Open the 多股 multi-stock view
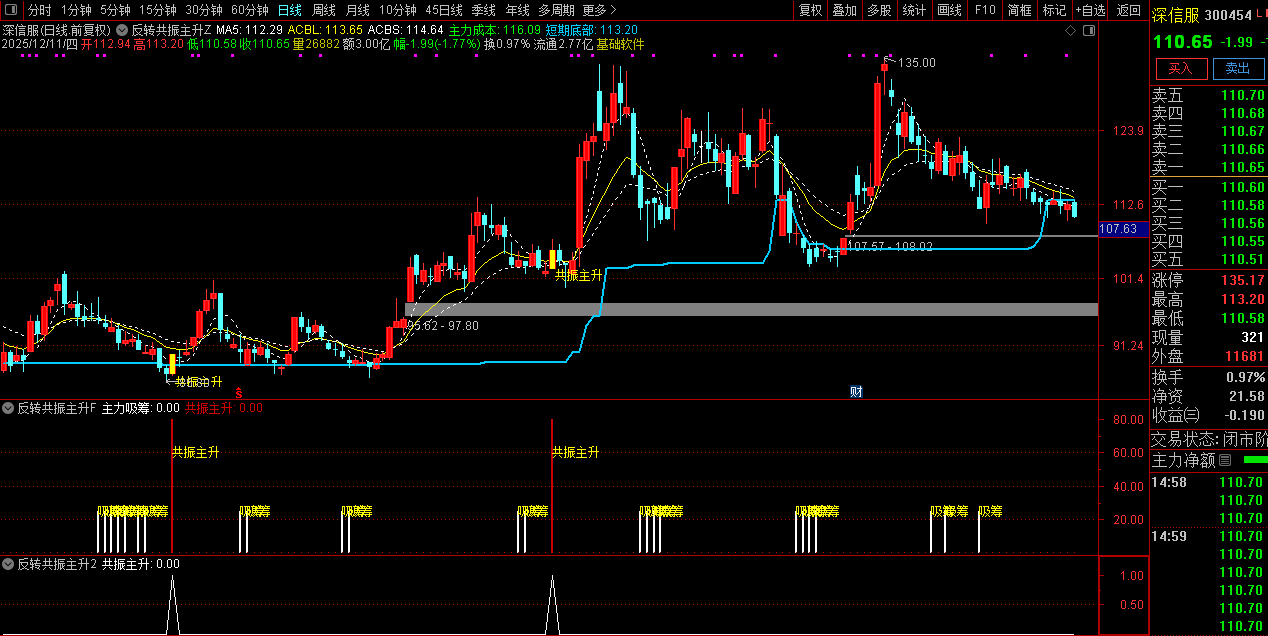This screenshot has width=1268, height=636. (x=879, y=10)
